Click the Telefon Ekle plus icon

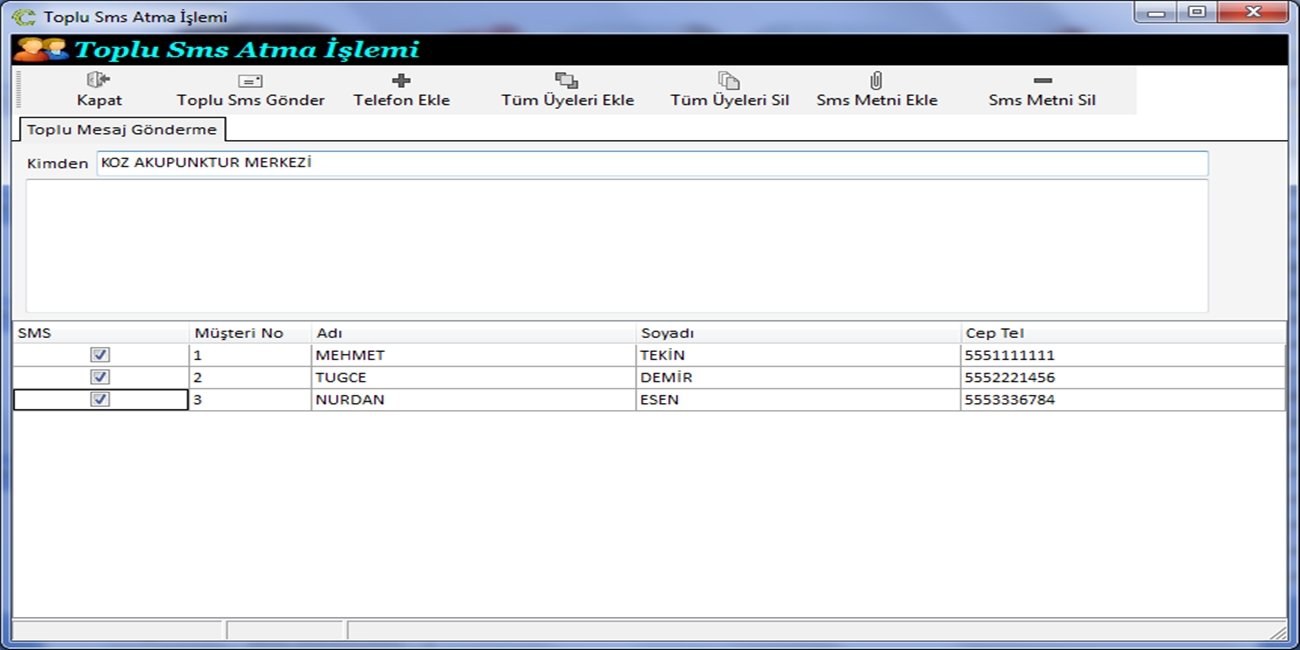(x=401, y=81)
